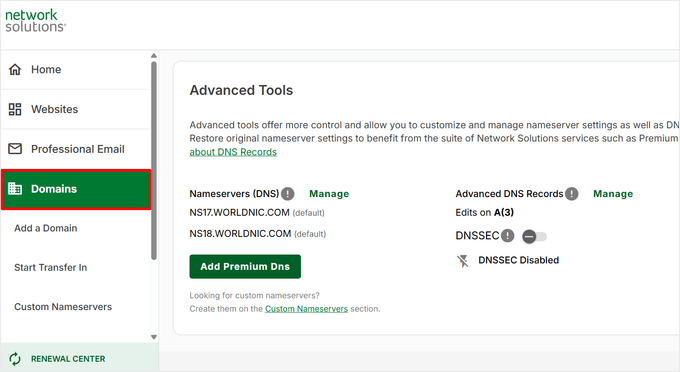Select the Domains menu item
This screenshot has height=372, width=680.
[x=76, y=189]
